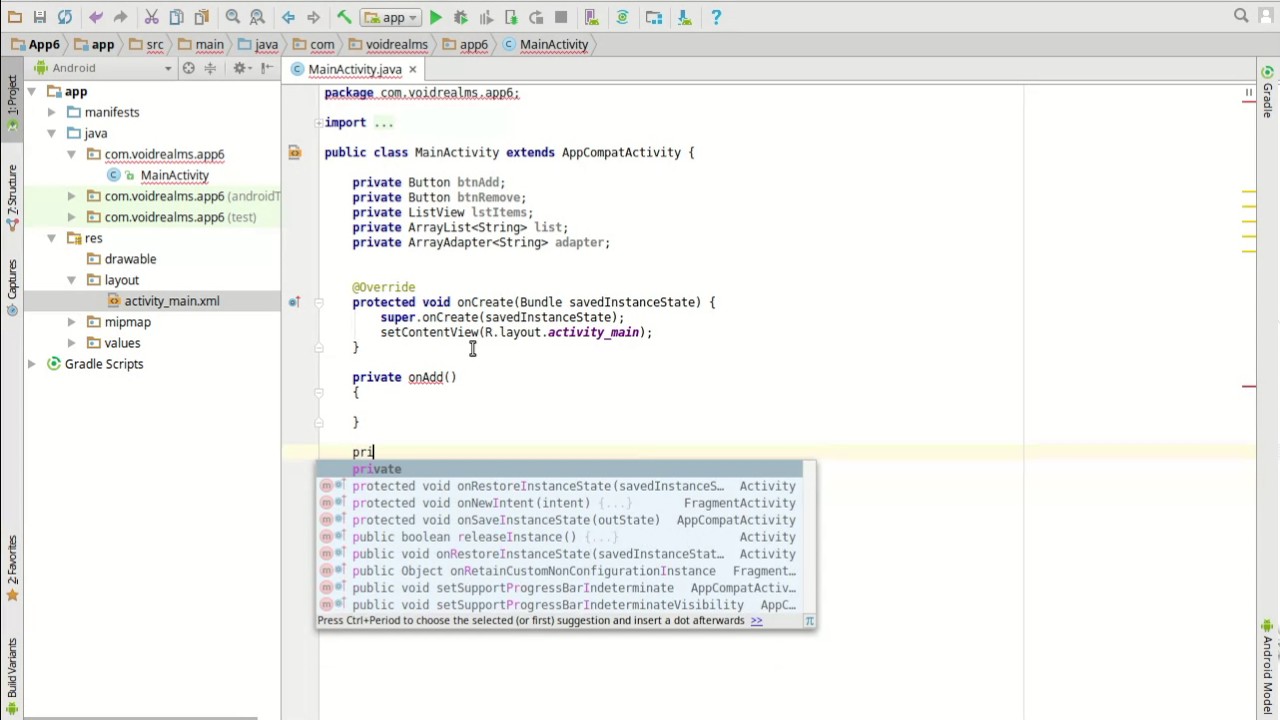The height and width of the screenshot is (720, 1280).
Task: Click the Paste clipboard icon
Action: pyautogui.click(x=201, y=17)
